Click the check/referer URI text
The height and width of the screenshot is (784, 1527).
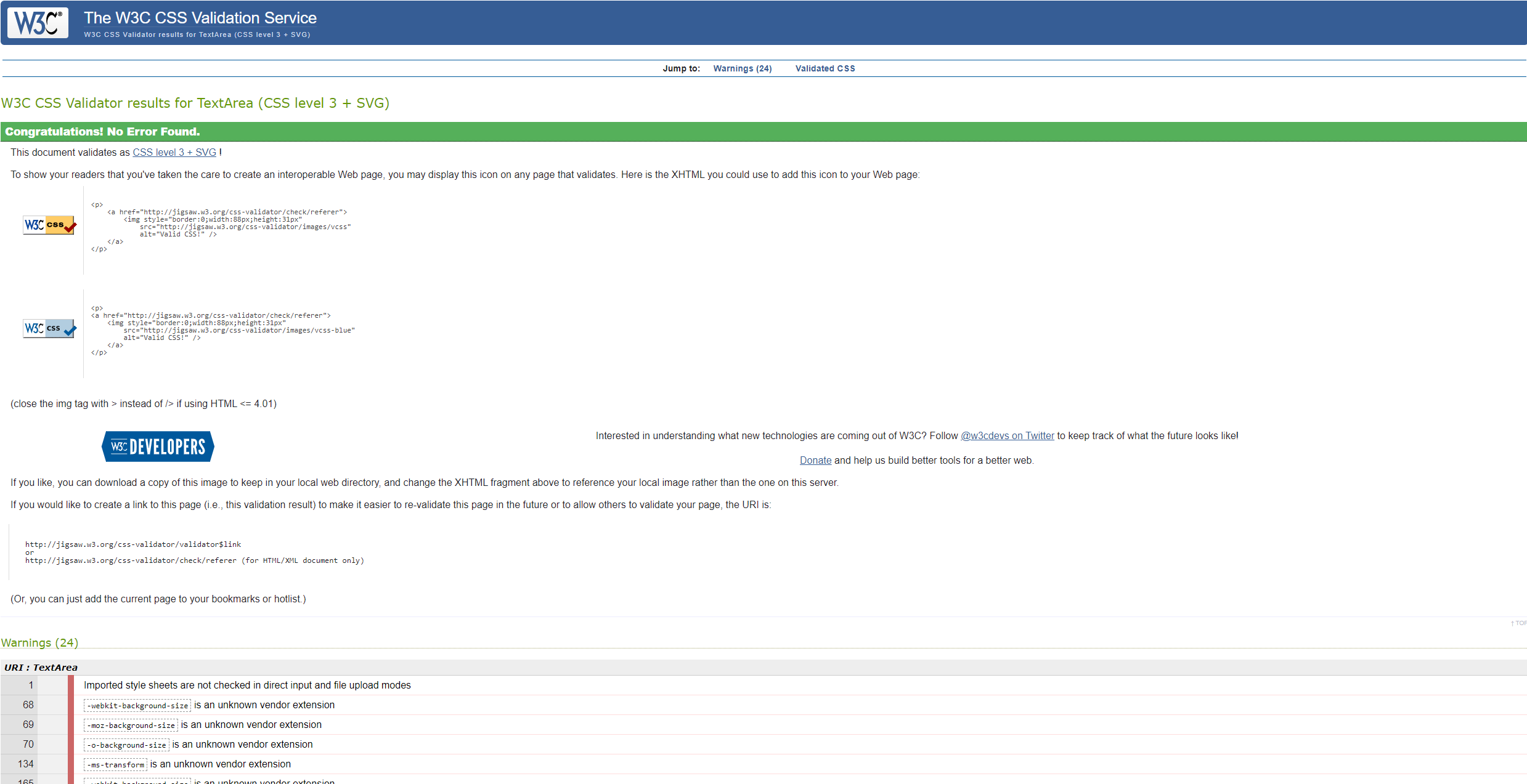(x=131, y=560)
